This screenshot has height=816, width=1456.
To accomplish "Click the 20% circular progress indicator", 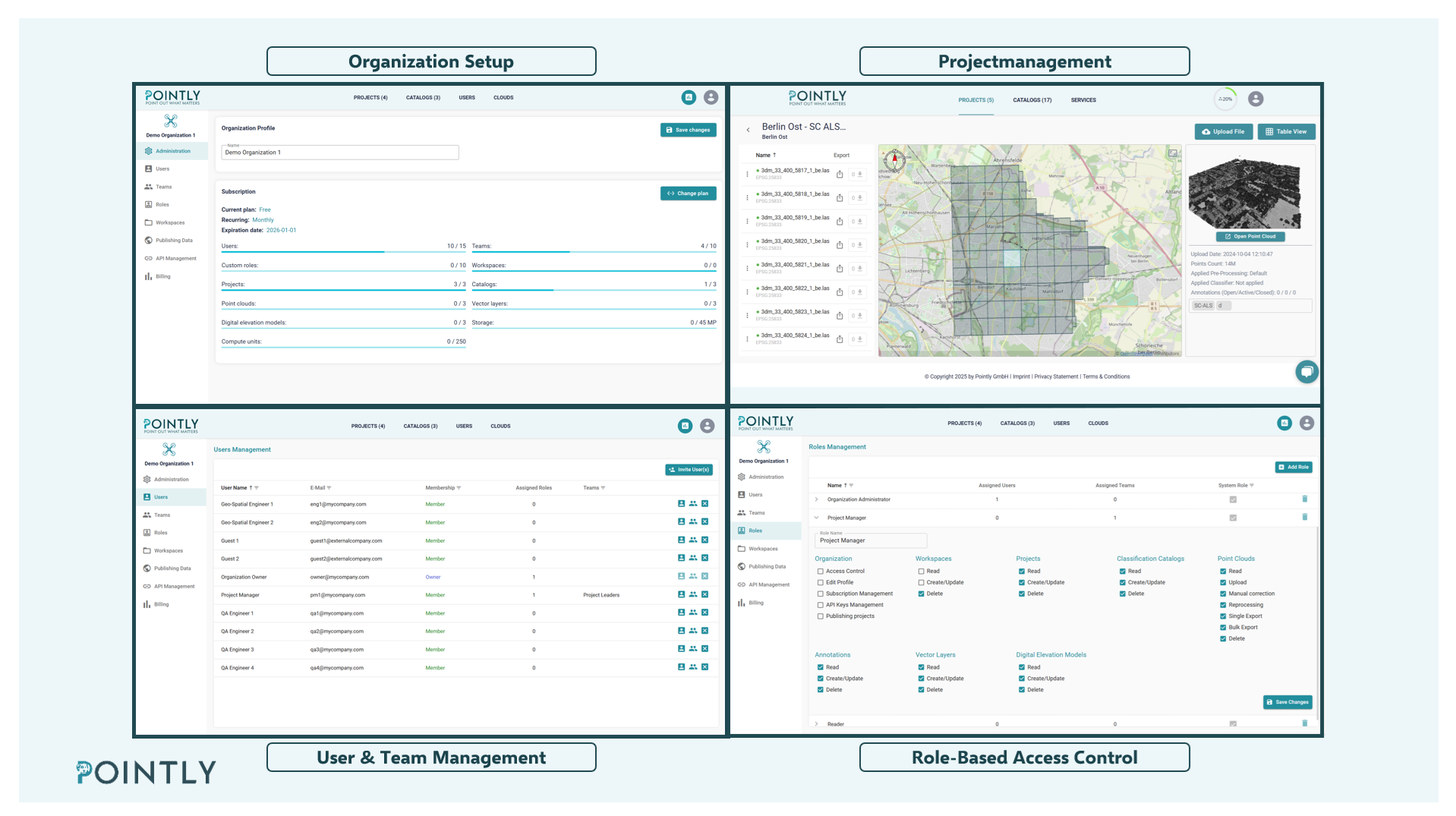I will coord(1225,99).
